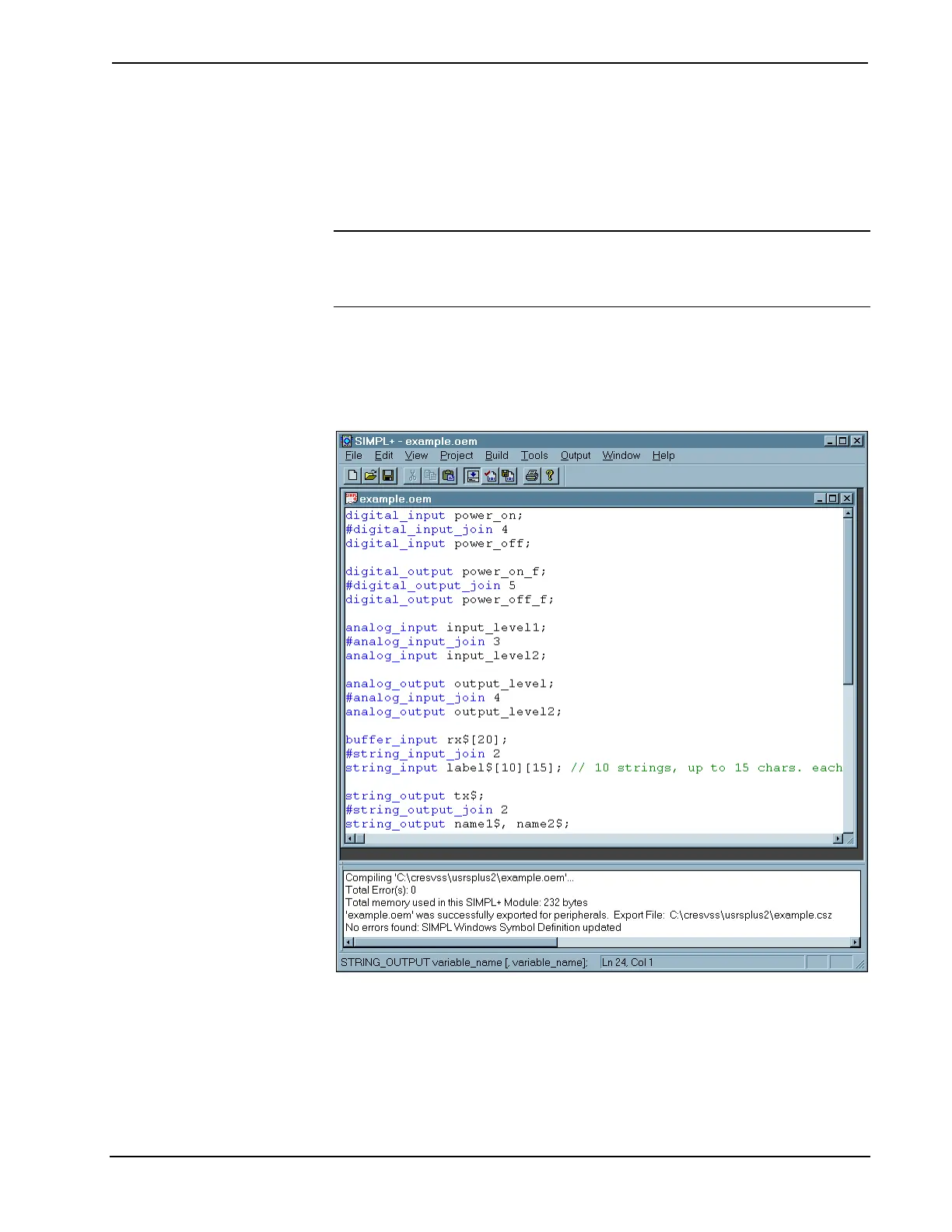Print the document using the printer icon
952x1232 pixels.
point(532,475)
